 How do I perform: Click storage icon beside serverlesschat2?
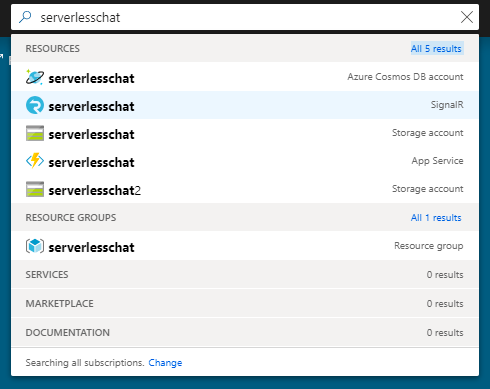click(x=35, y=189)
